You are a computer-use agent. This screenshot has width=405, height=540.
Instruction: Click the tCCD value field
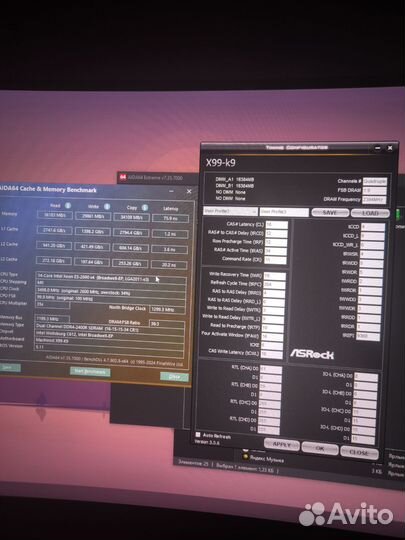point(373,227)
